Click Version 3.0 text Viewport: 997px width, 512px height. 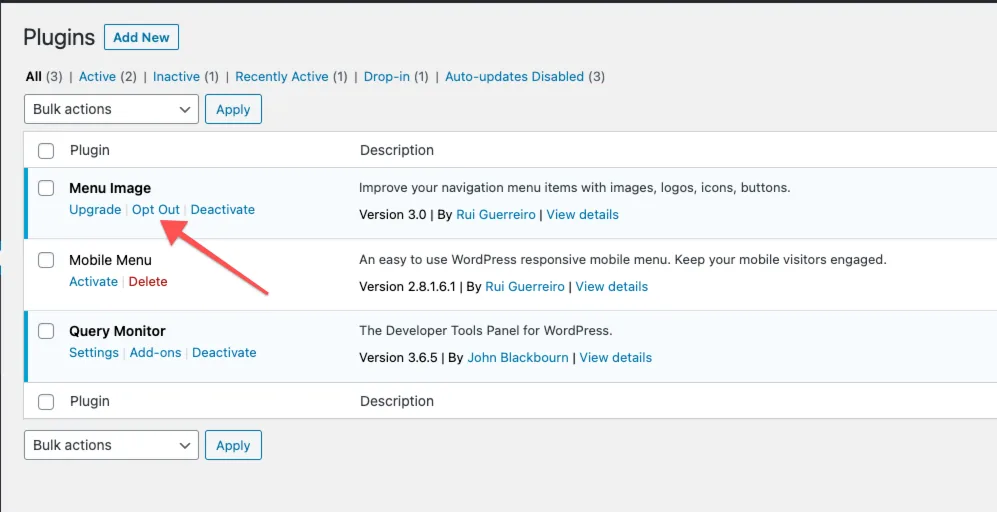click(393, 215)
